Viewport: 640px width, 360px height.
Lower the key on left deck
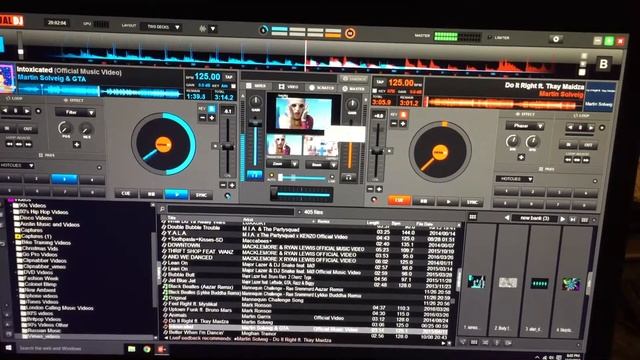click(202, 118)
